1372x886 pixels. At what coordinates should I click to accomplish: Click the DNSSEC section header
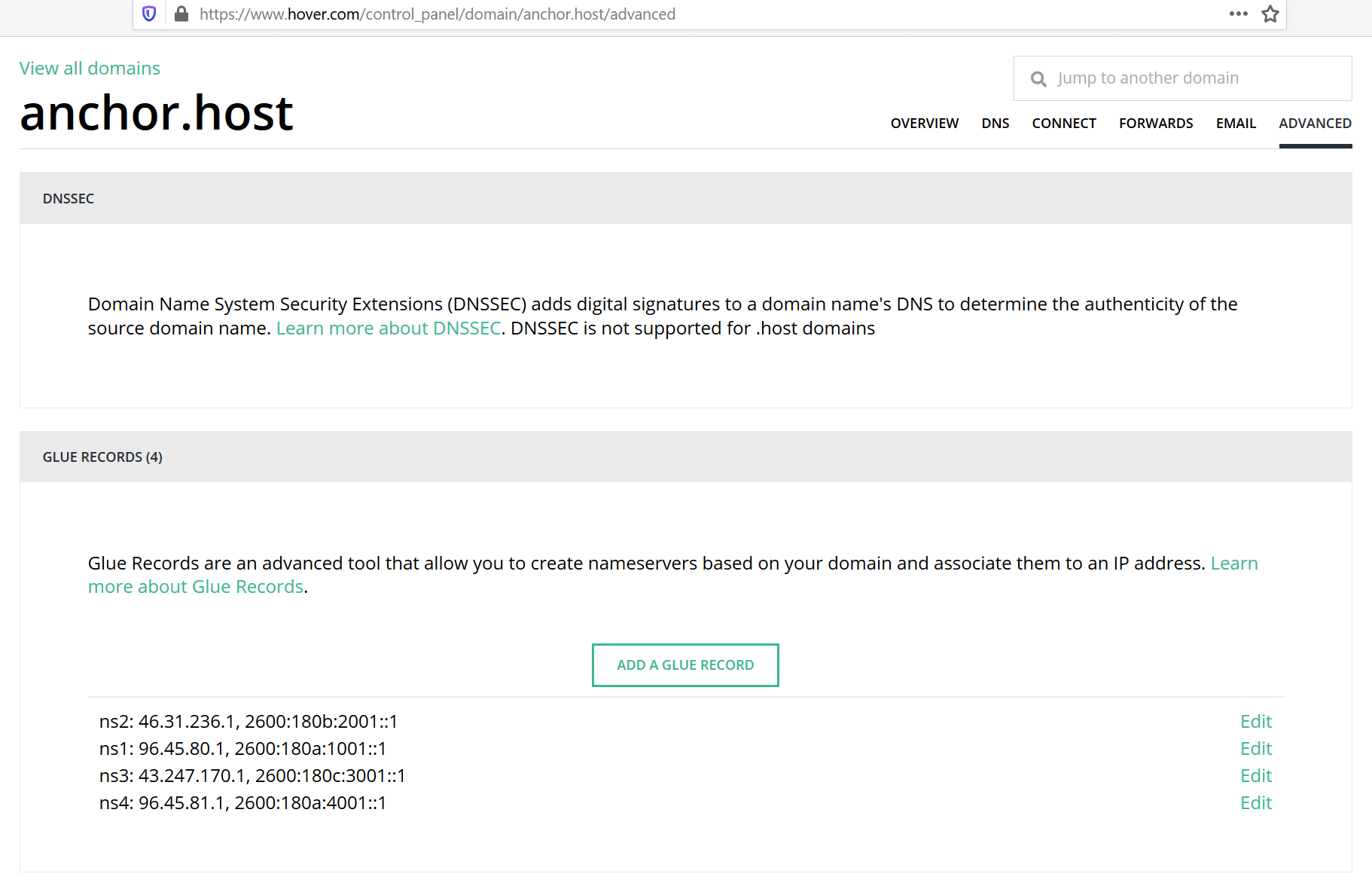pyautogui.click(x=686, y=198)
